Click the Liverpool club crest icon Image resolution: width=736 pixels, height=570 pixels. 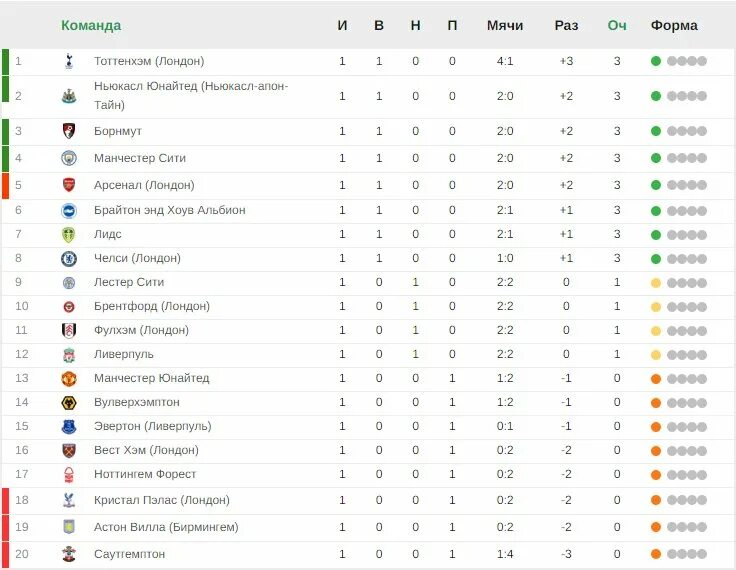pyautogui.click(x=69, y=355)
